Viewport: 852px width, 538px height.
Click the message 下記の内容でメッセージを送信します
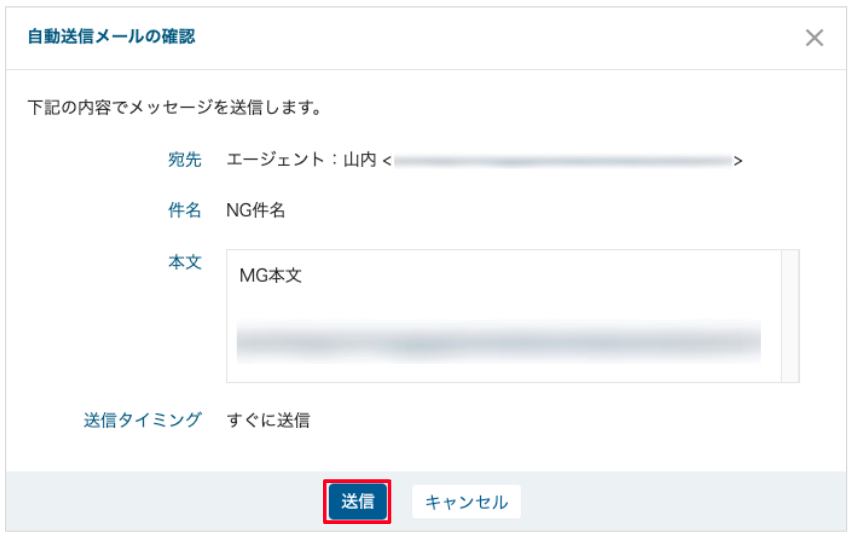(x=174, y=106)
